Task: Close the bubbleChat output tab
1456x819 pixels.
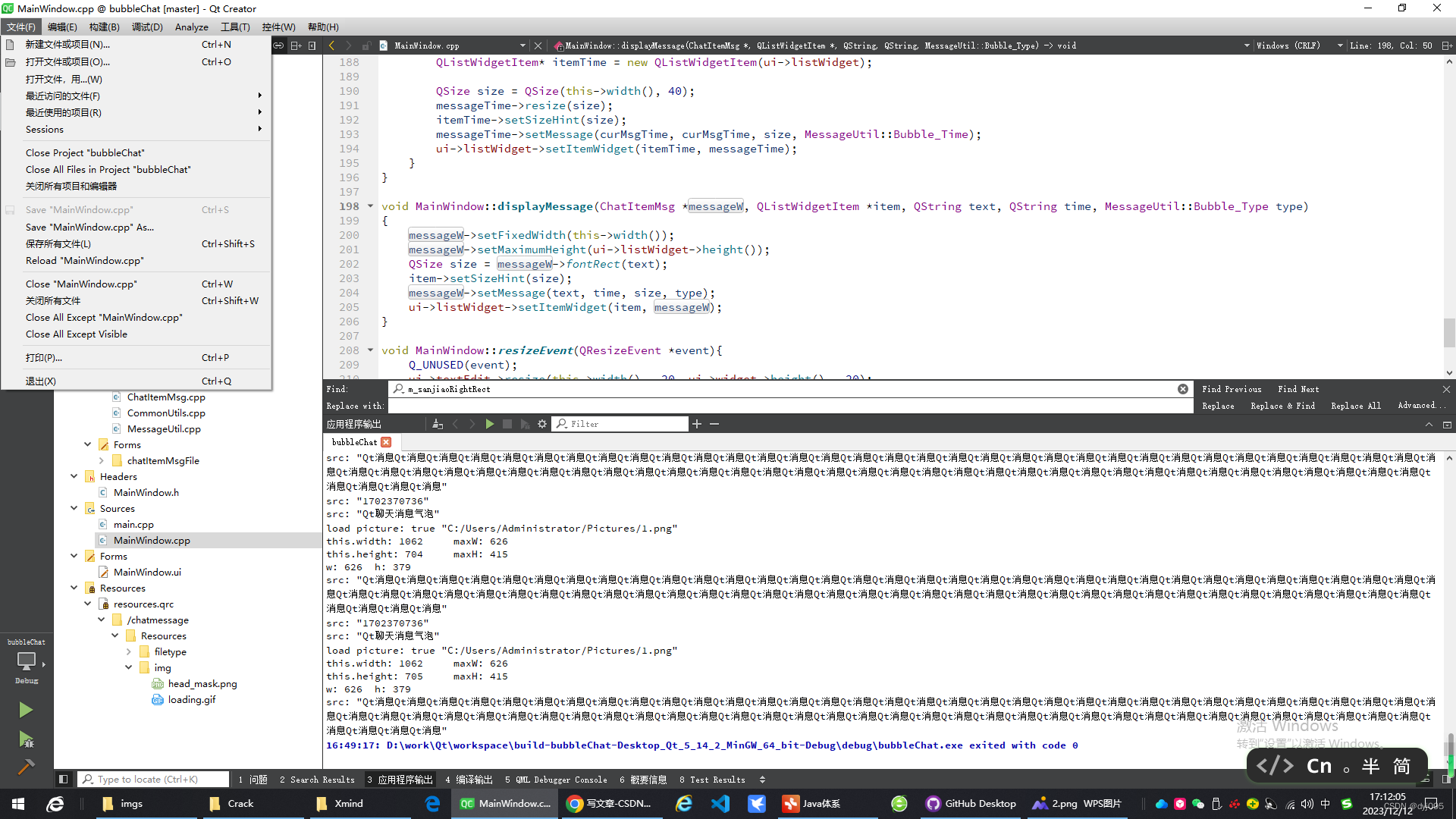Action: (x=386, y=441)
